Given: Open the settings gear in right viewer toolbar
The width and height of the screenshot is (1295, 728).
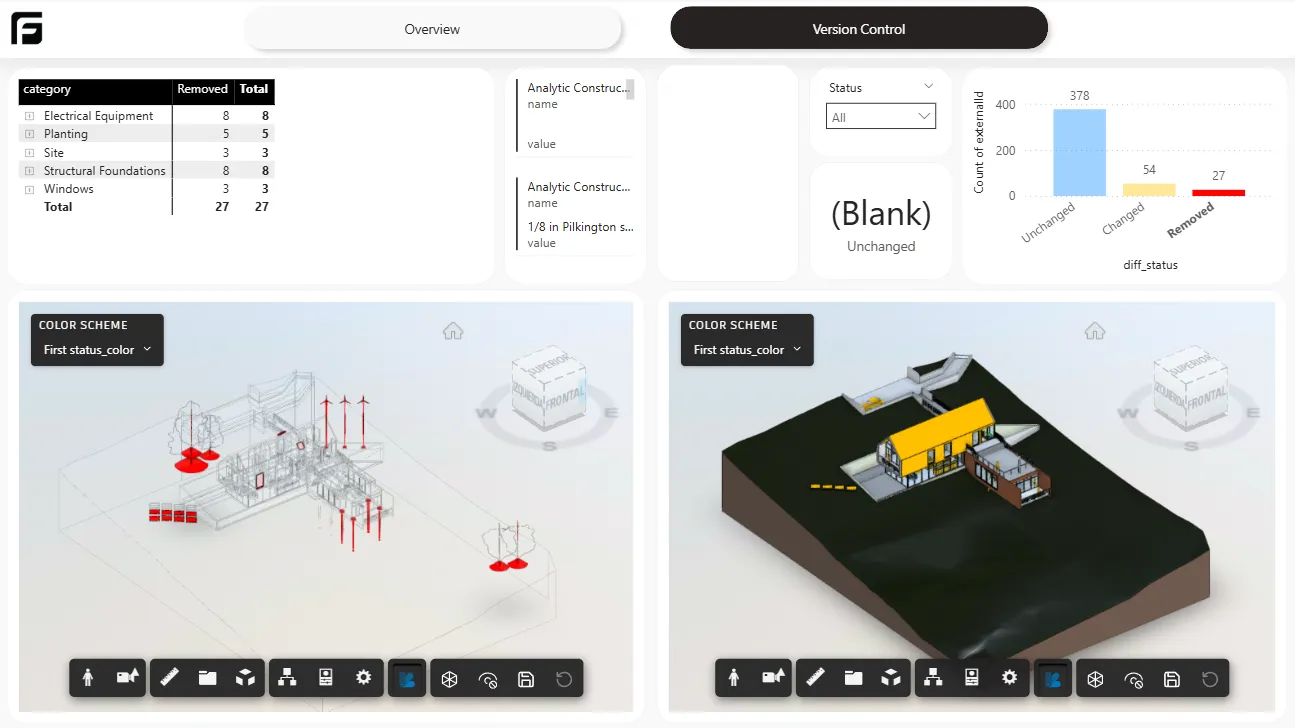Looking at the screenshot, I should [x=1010, y=678].
